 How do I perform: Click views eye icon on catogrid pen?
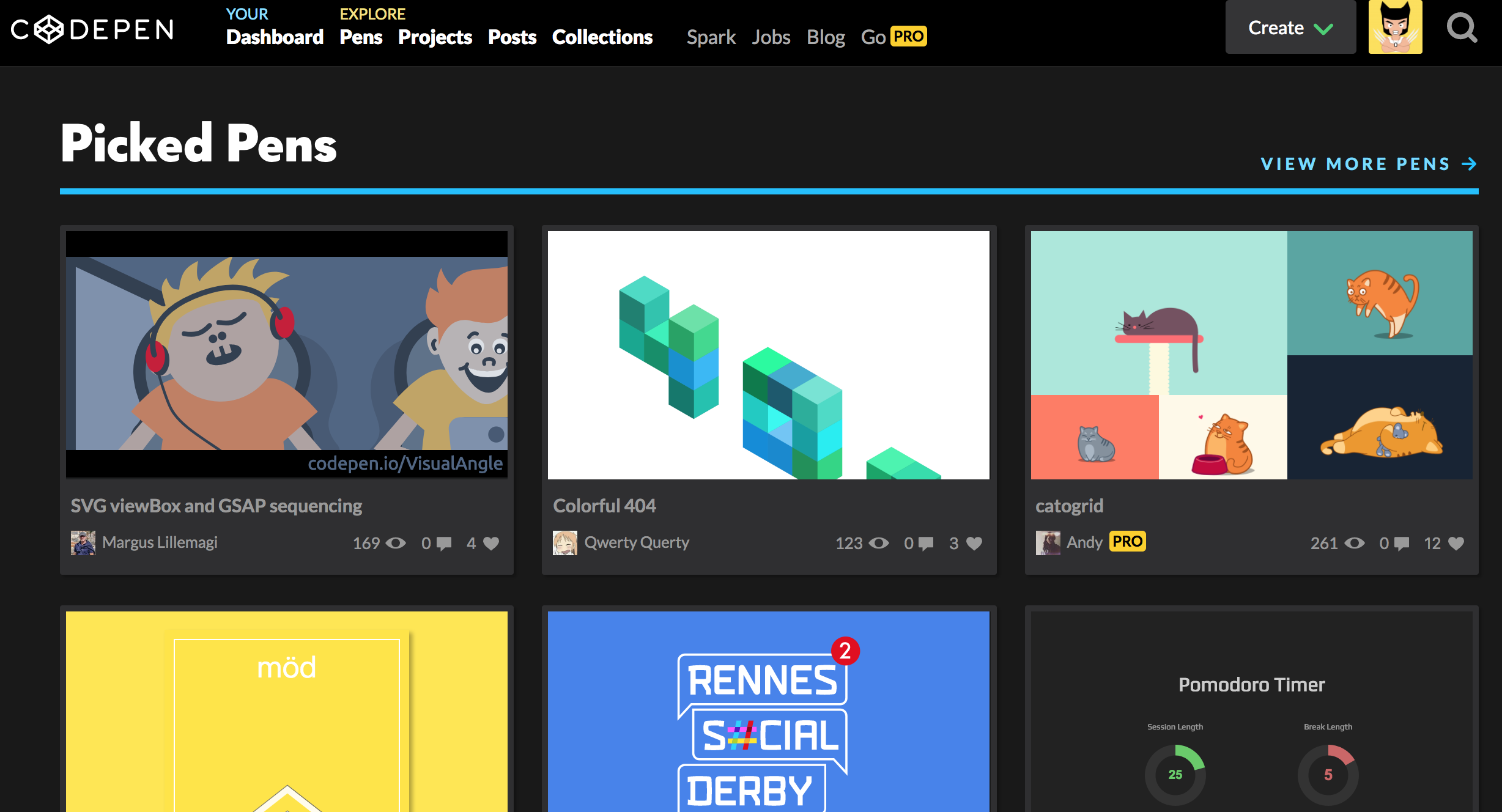click(1355, 544)
